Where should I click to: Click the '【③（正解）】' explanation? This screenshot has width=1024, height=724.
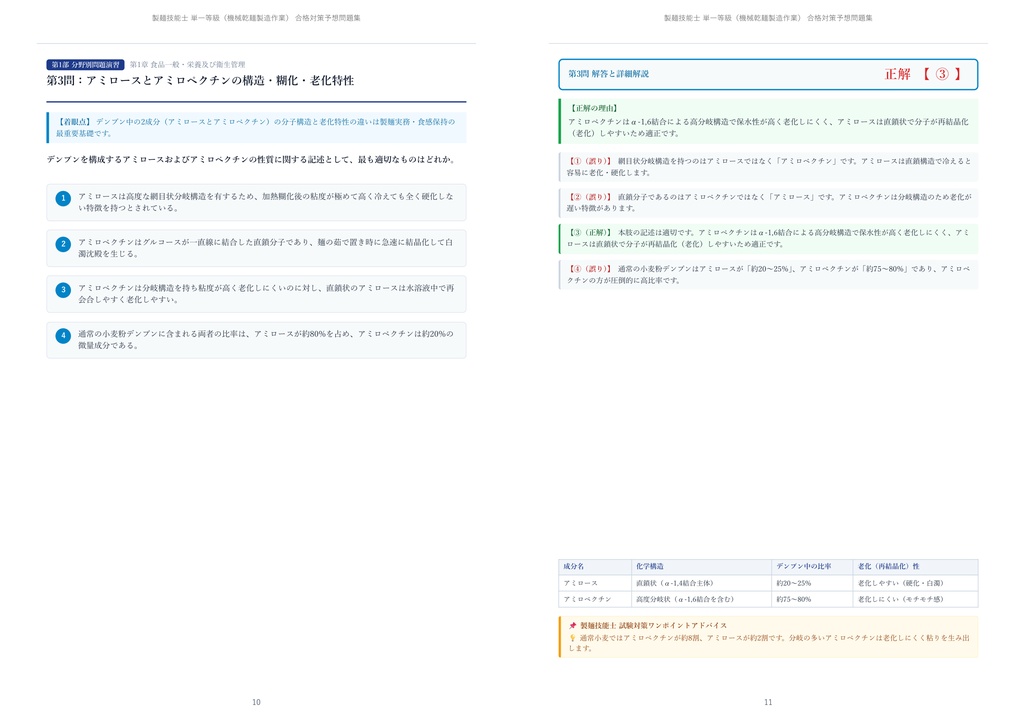coord(768,238)
